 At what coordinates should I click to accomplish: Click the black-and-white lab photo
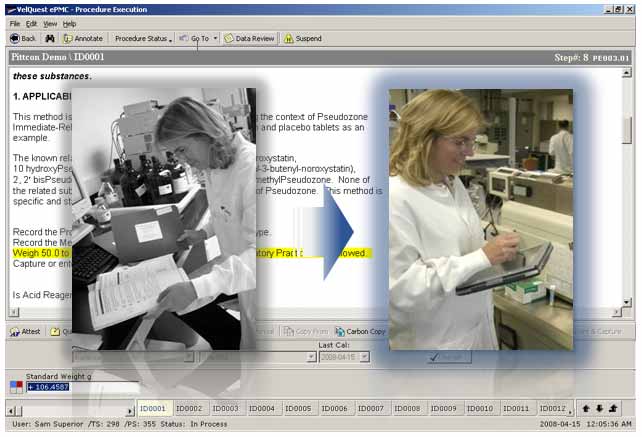click(164, 219)
